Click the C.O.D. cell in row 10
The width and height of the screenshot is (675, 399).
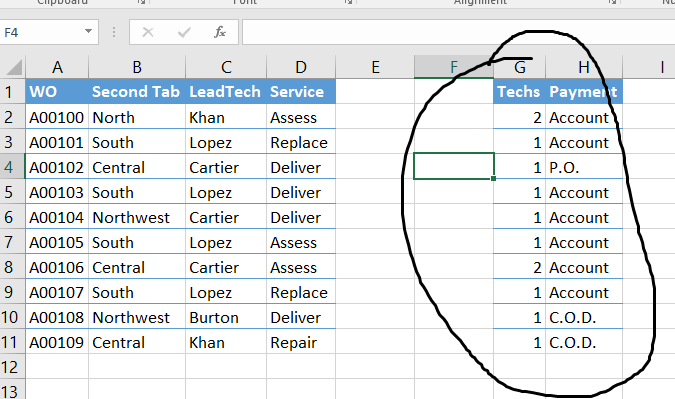point(584,317)
